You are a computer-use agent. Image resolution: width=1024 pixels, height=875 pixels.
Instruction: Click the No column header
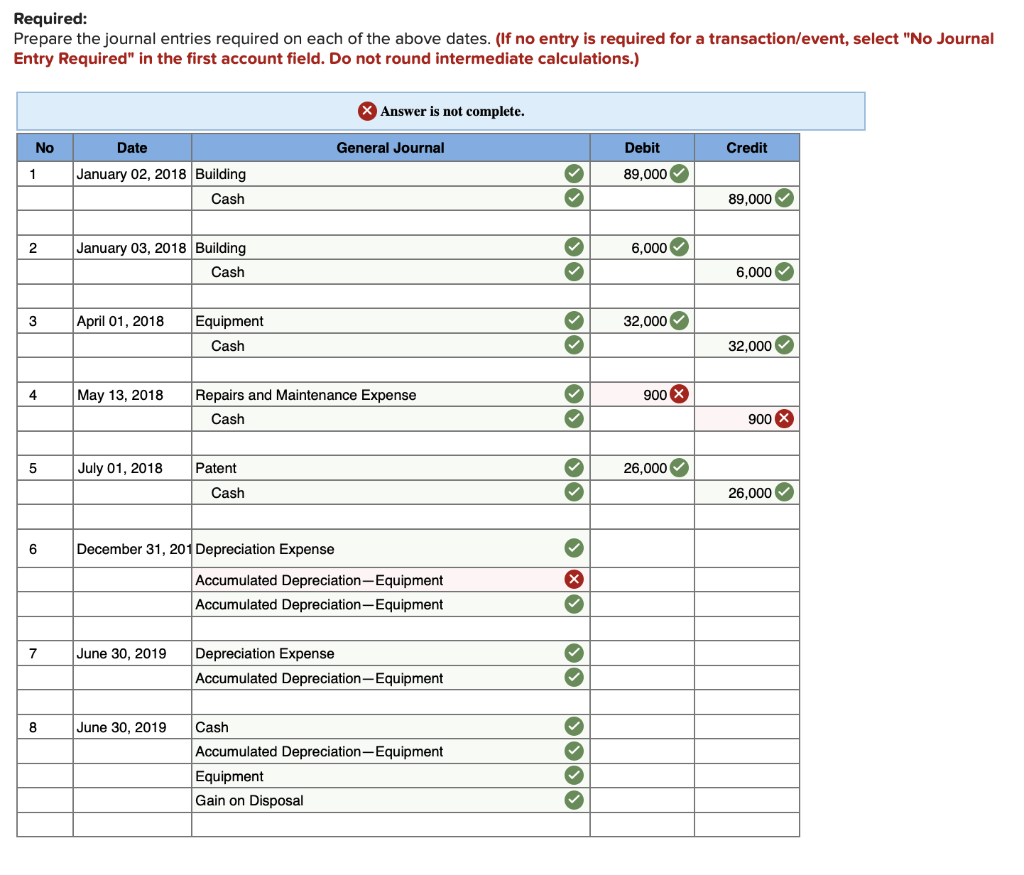click(44, 148)
